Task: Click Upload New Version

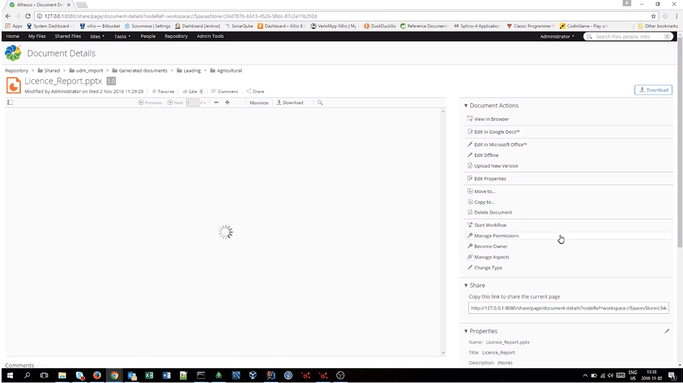Action: pos(493,166)
